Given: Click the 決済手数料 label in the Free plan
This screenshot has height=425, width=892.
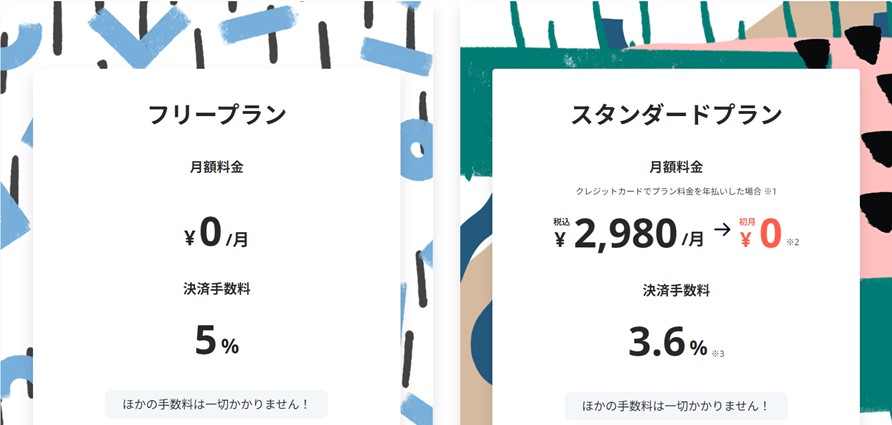Looking at the screenshot, I should [216, 290].
